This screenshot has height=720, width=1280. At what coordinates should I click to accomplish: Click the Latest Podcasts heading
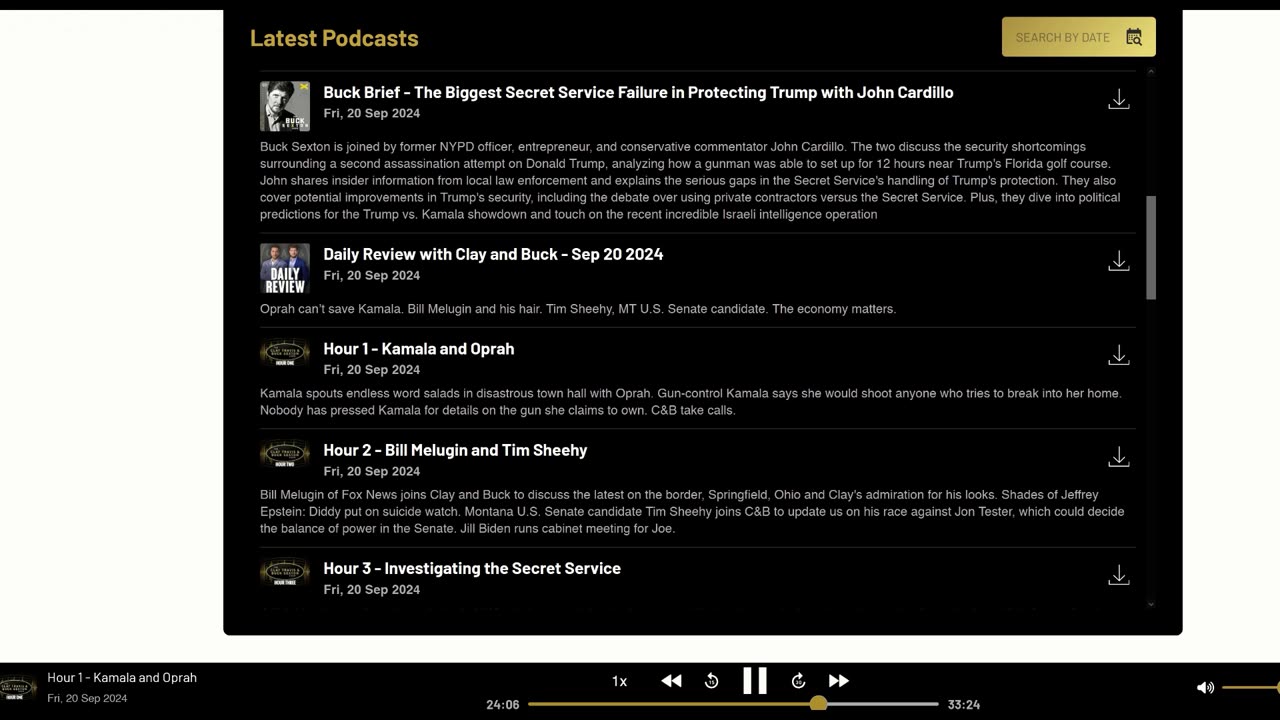[334, 38]
